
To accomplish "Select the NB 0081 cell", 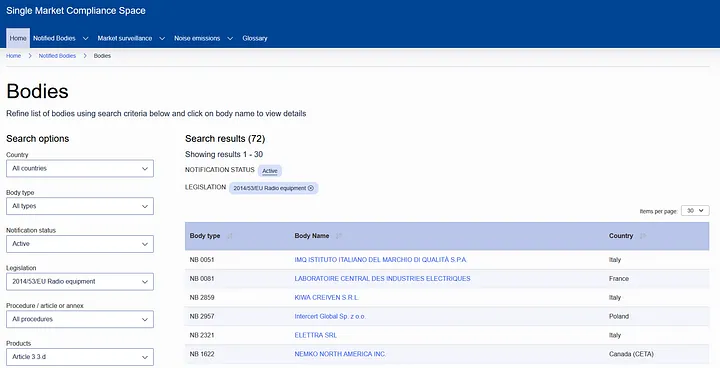I will (202, 279).
